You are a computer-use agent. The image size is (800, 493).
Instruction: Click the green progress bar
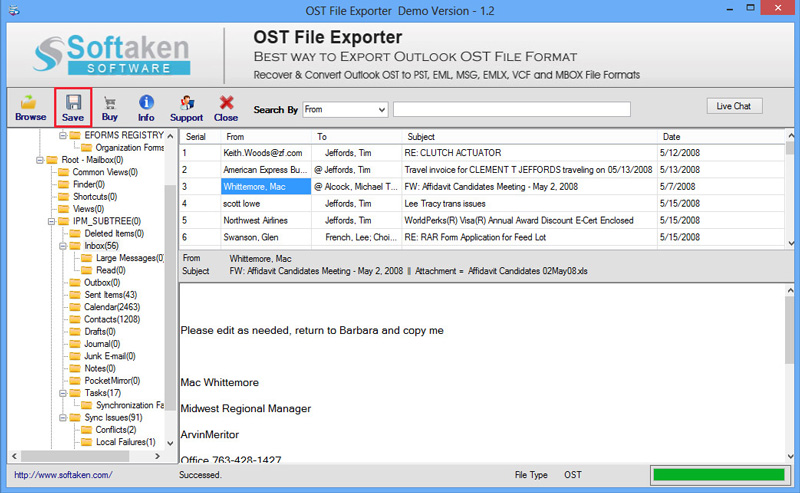(718, 475)
